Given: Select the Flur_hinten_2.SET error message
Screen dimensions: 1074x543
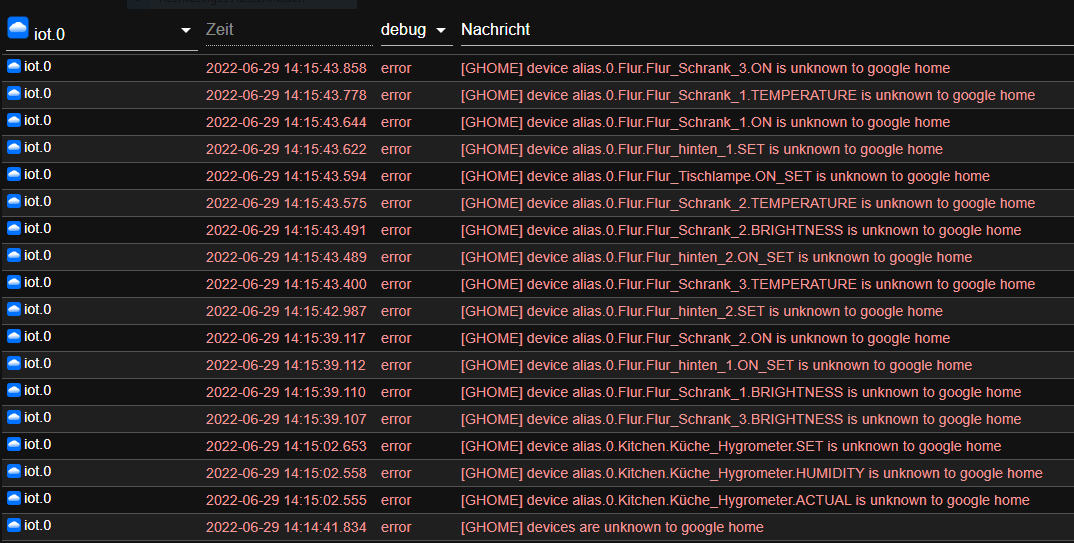Looking at the screenshot, I should pos(702,312).
